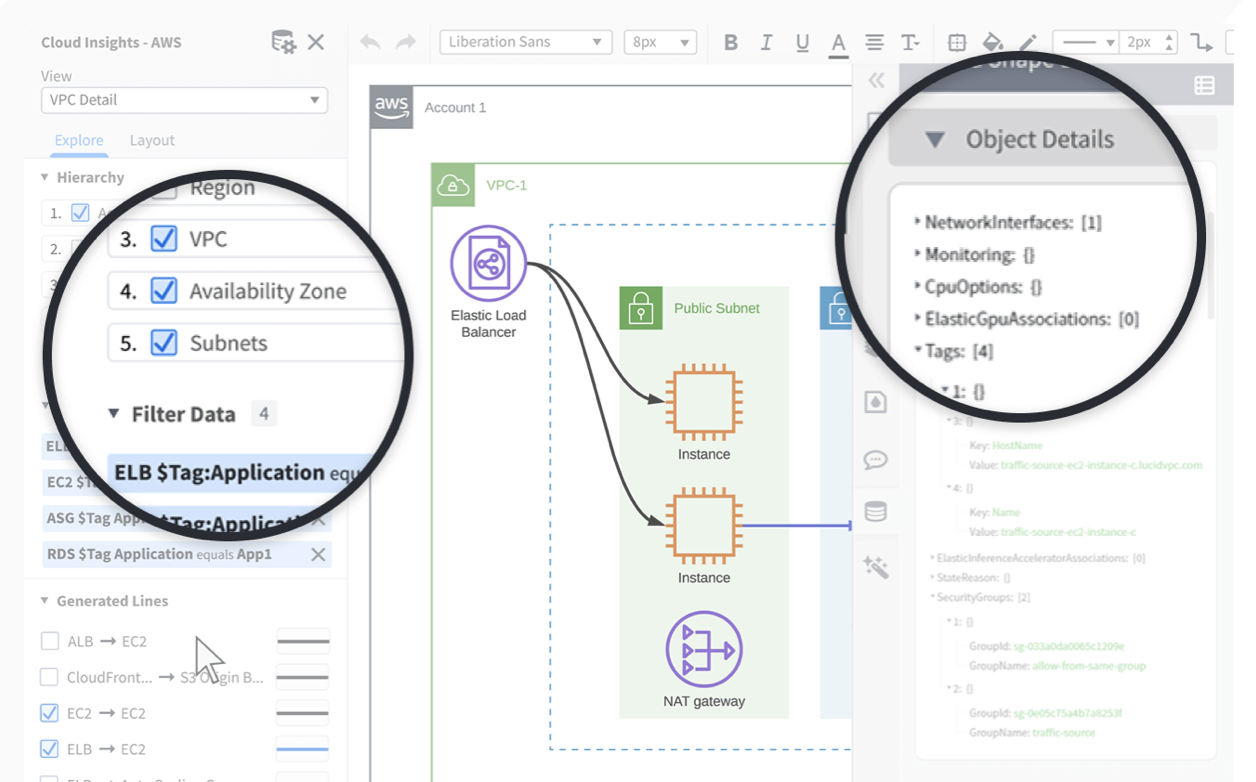Expand the ElasticGpuAssociations node
Image resolution: width=1256 pixels, height=782 pixels.
918,318
